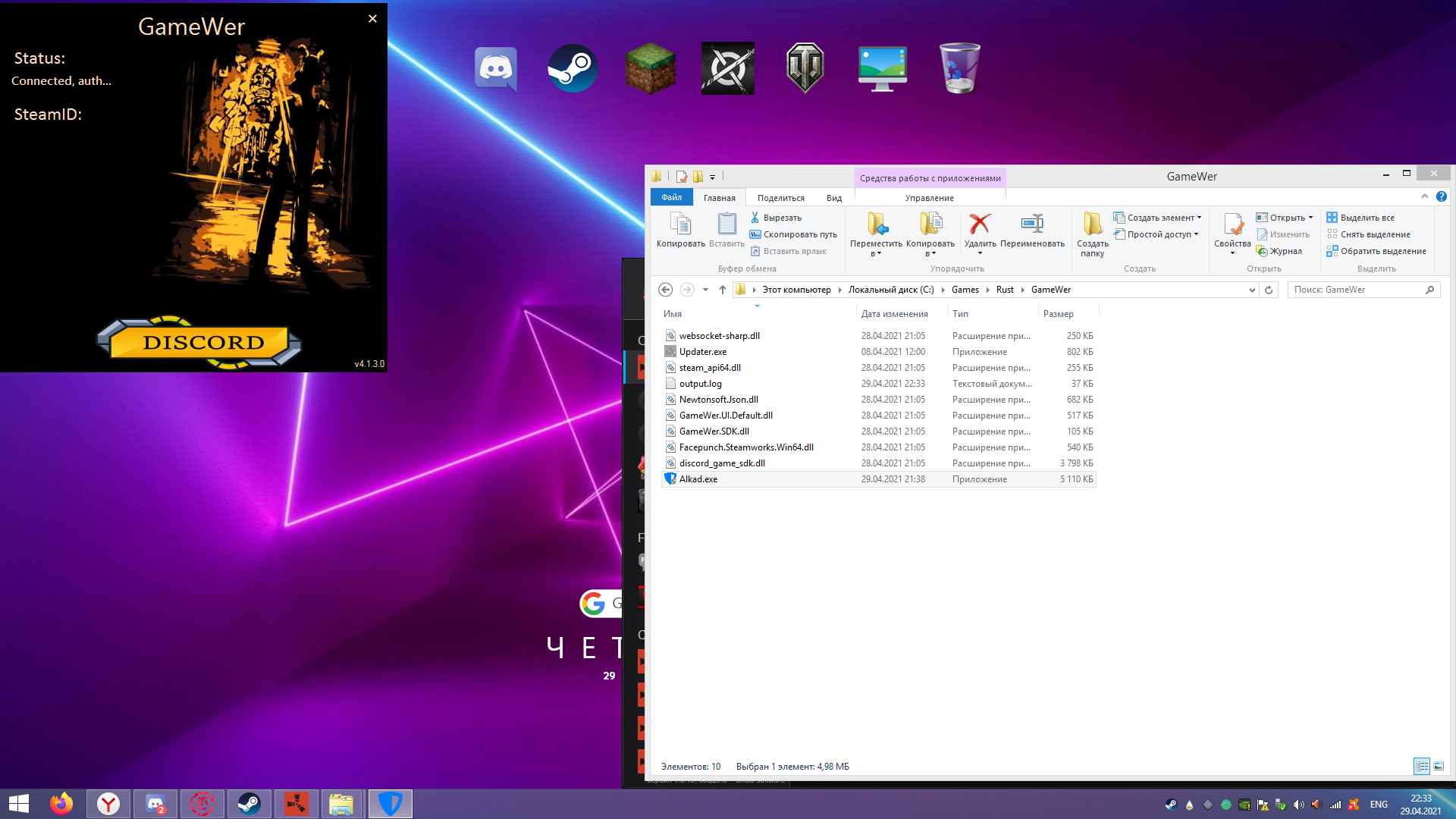Click the crossed-swords game icon on desktop
The image size is (1456, 819).
pos(728,68)
